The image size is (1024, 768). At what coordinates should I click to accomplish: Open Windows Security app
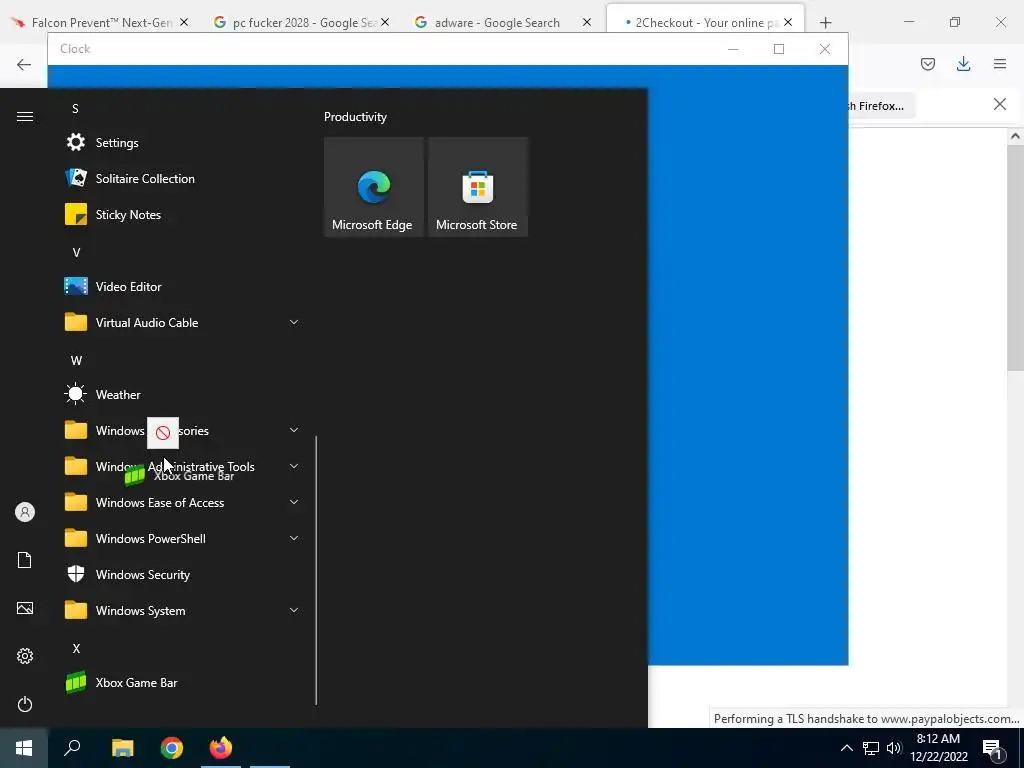[183, 575]
